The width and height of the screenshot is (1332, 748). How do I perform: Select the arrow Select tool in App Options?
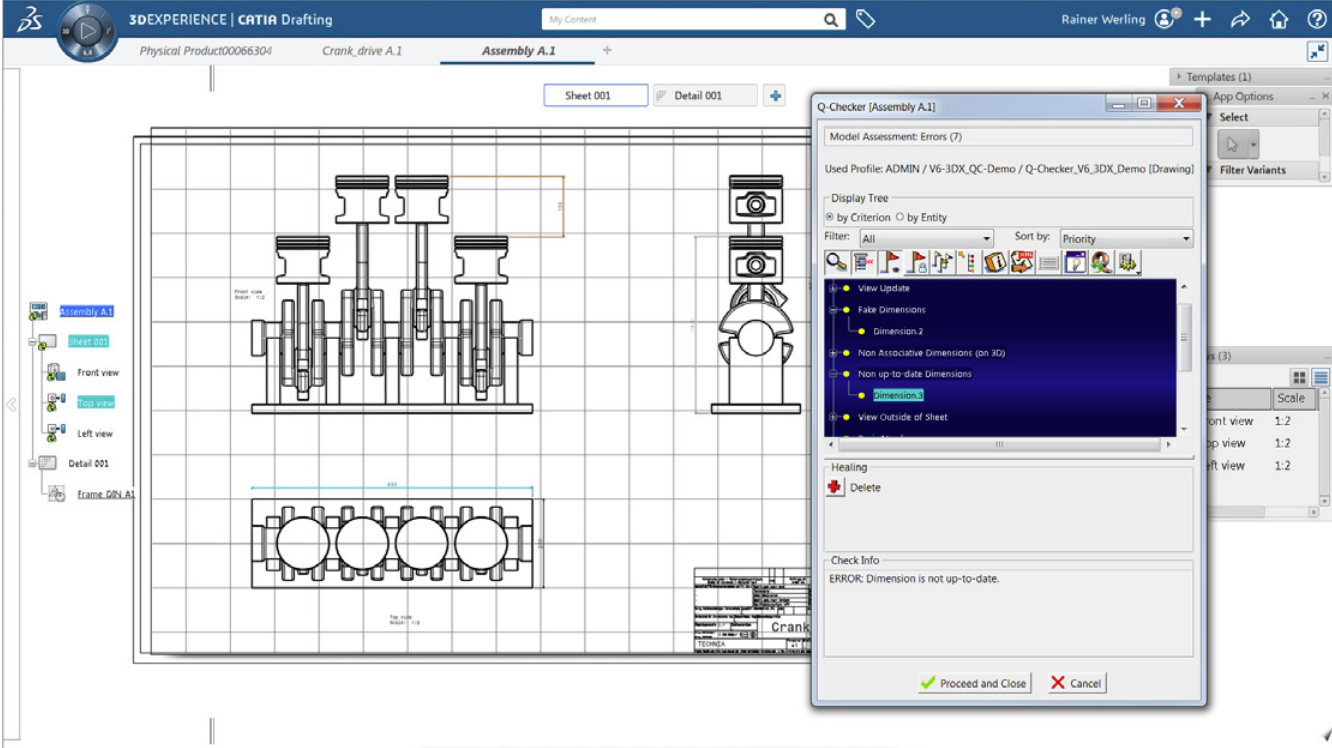(x=1232, y=144)
